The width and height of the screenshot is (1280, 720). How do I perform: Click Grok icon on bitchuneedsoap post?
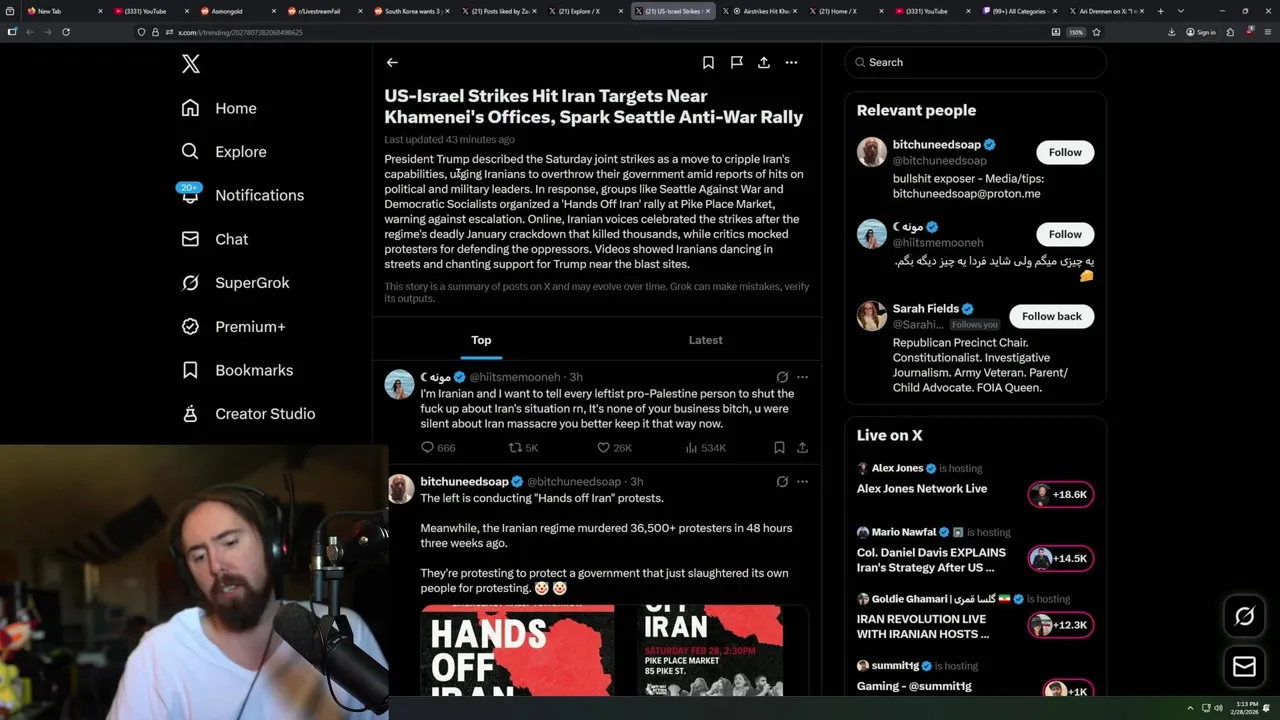pyautogui.click(x=782, y=481)
